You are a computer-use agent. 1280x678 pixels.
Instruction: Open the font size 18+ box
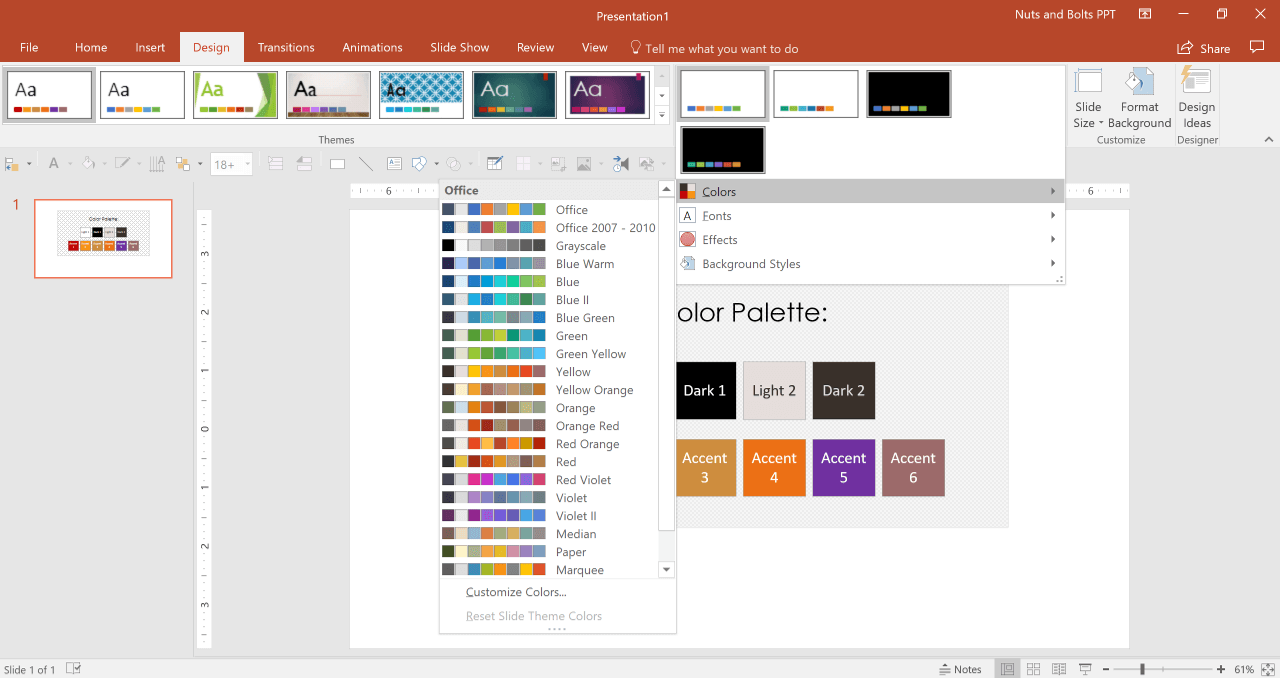tap(231, 164)
